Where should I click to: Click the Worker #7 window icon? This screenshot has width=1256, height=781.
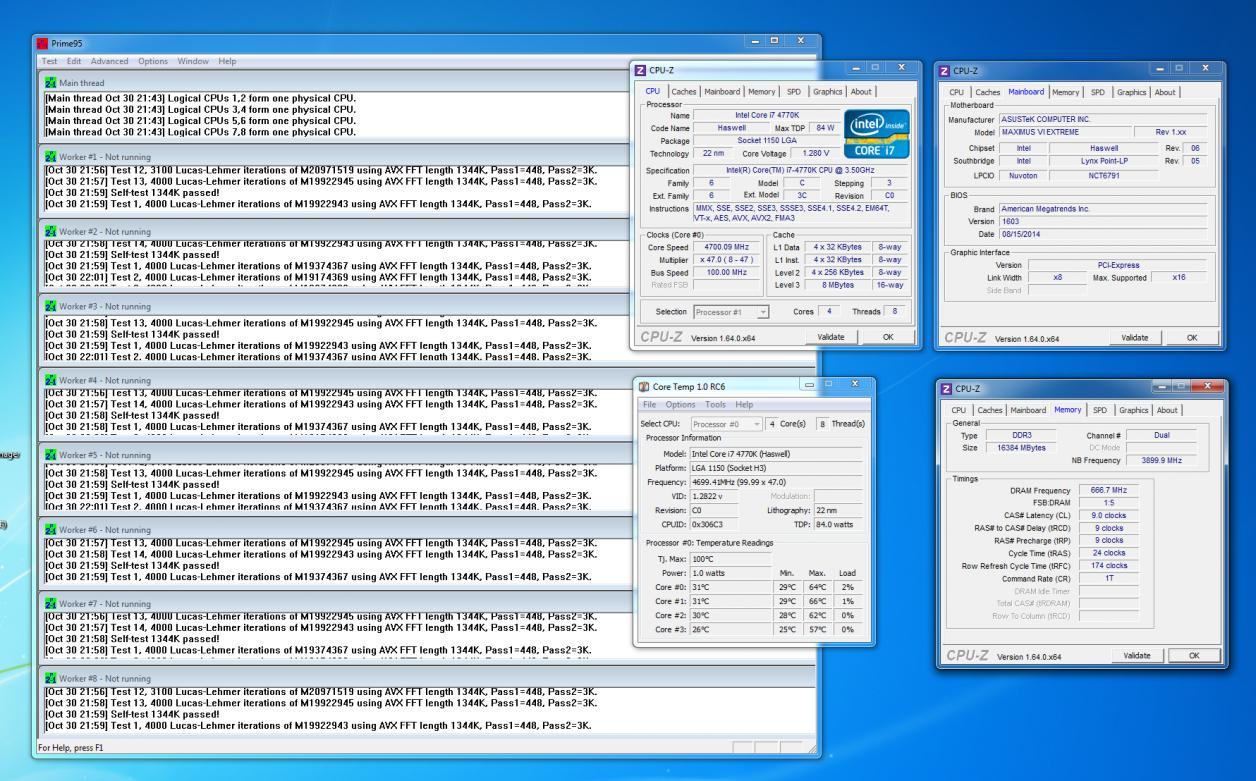(50, 603)
